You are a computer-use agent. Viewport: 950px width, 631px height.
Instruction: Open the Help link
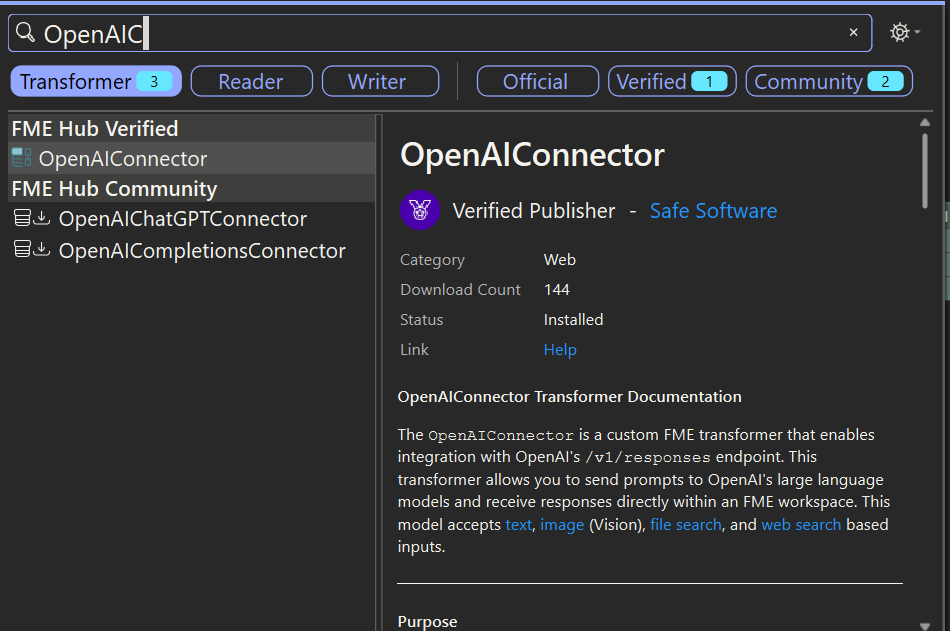pos(560,350)
